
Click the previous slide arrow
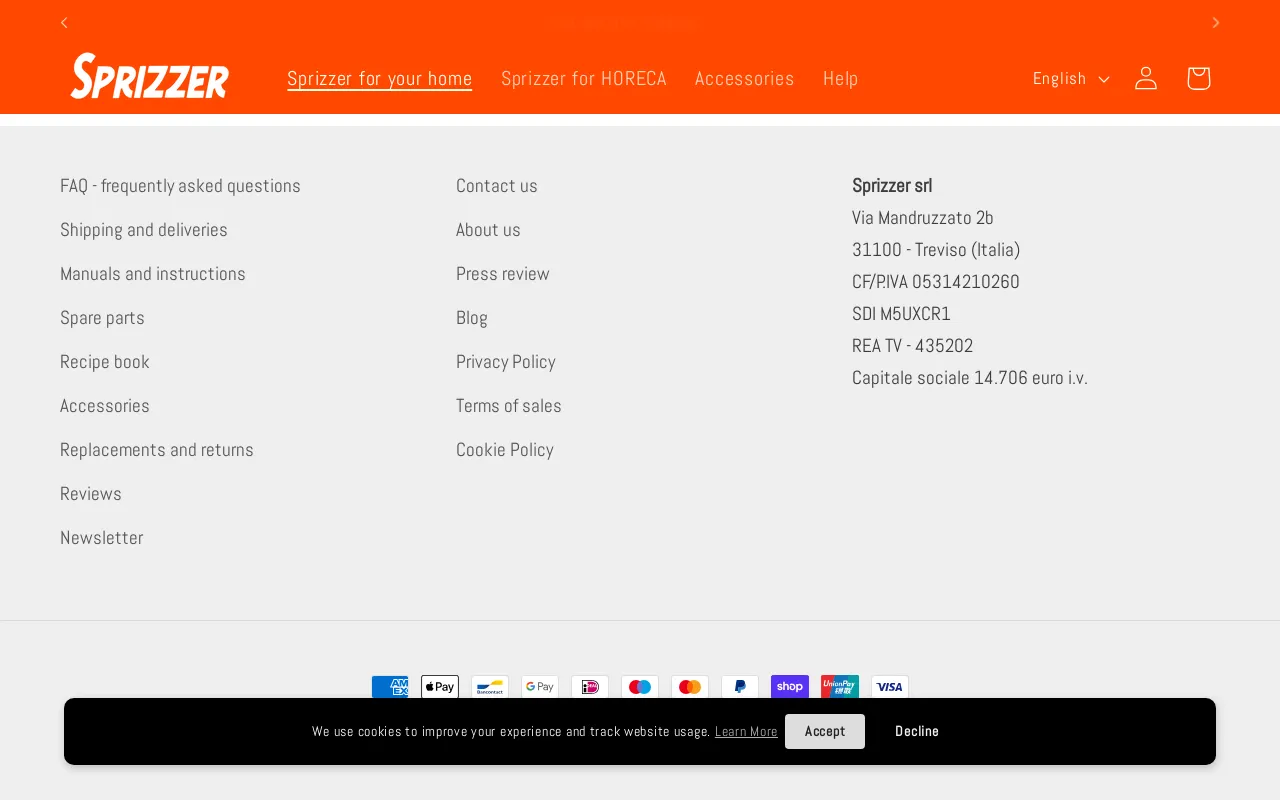(63, 22)
